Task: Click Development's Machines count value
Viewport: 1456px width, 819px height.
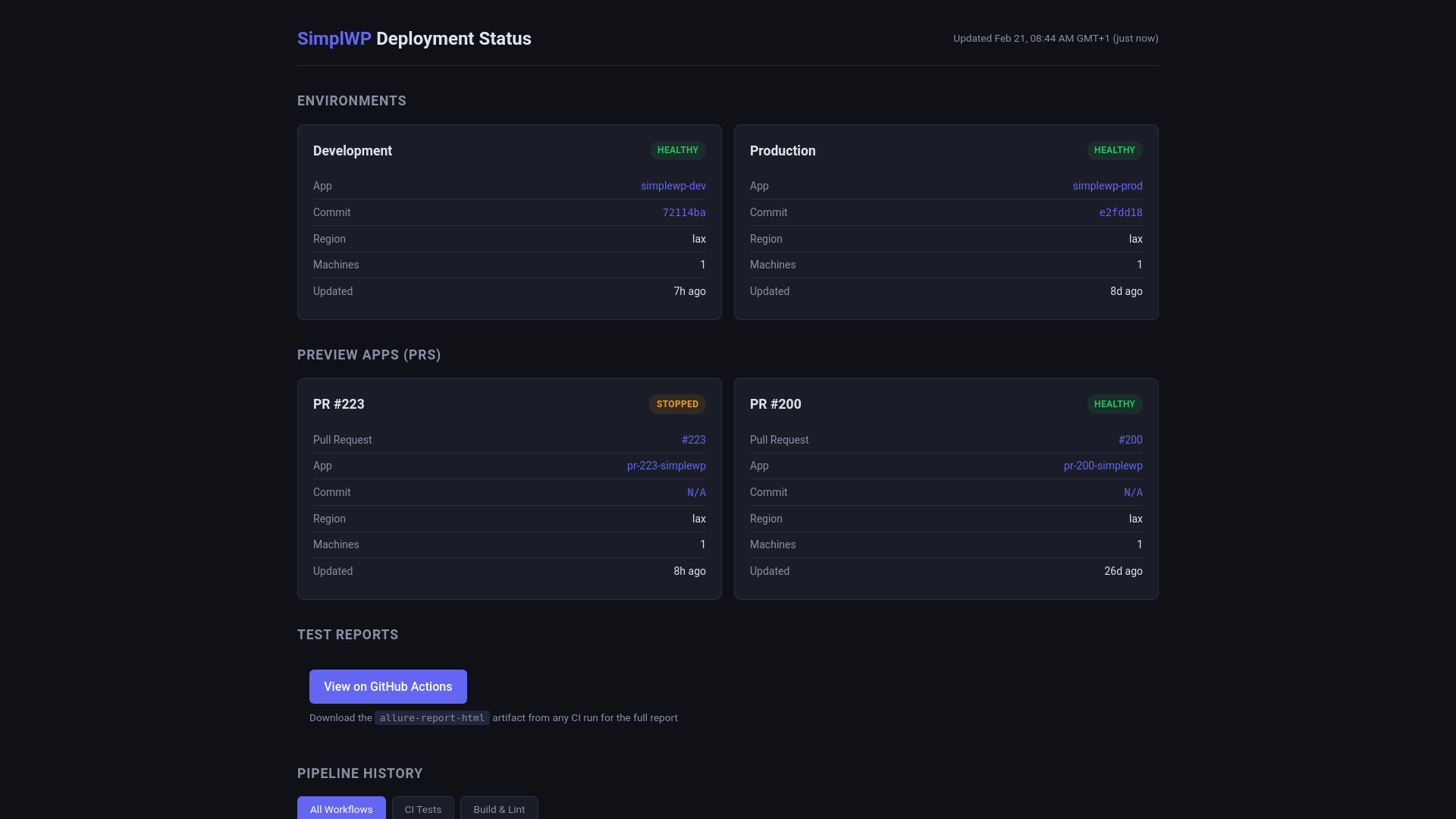Action: pos(703,265)
